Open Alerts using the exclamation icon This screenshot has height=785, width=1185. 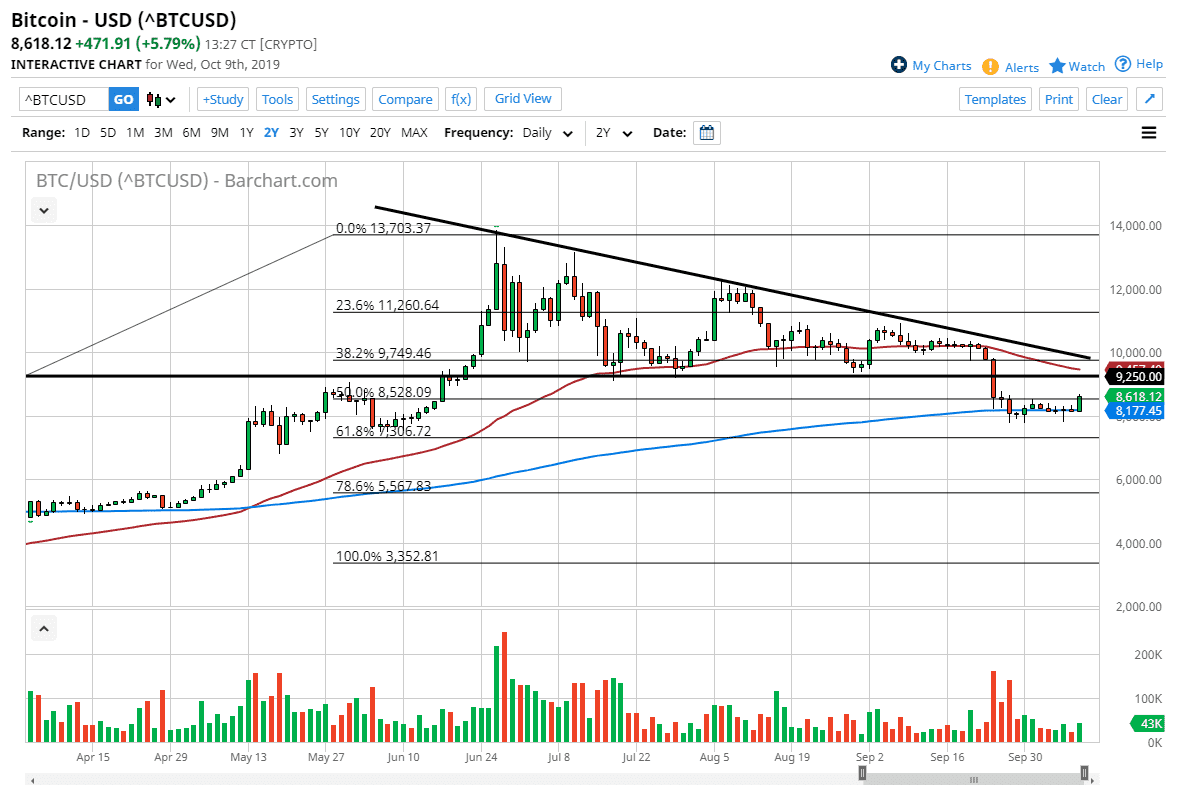pyautogui.click(x=989, y=66)
